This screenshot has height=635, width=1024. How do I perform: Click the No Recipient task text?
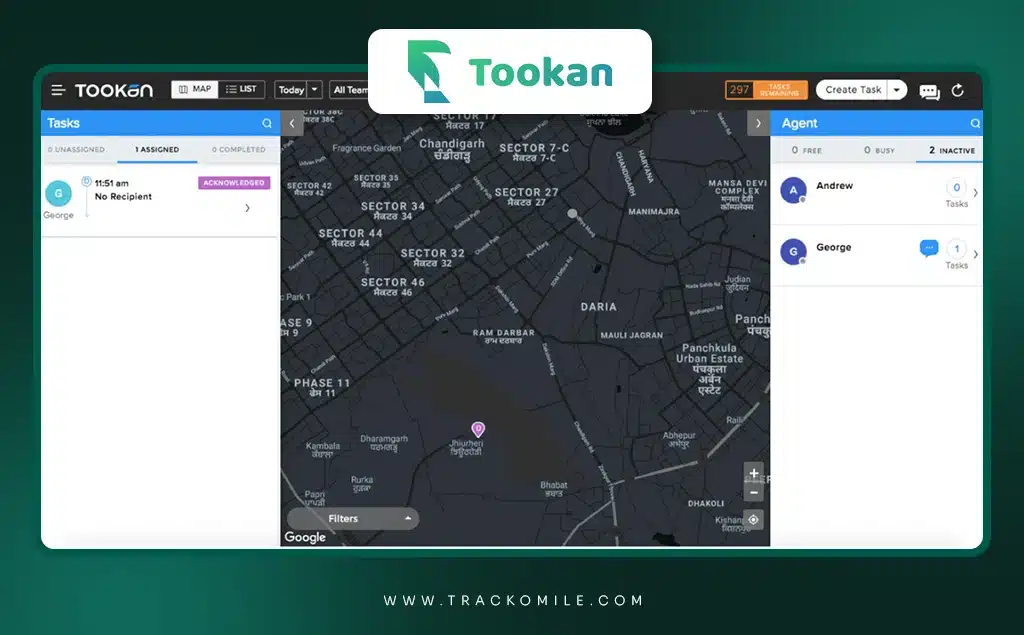123,197
